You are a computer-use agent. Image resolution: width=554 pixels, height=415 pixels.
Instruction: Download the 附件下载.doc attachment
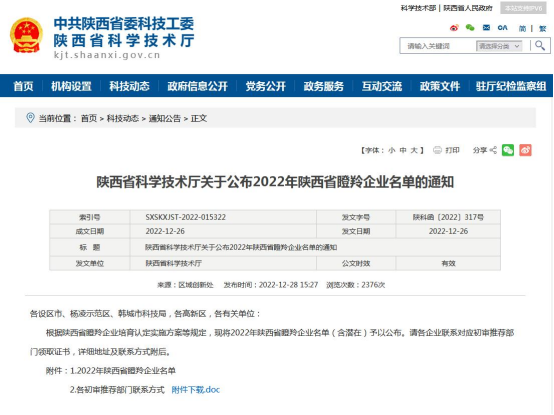(195, 390)
